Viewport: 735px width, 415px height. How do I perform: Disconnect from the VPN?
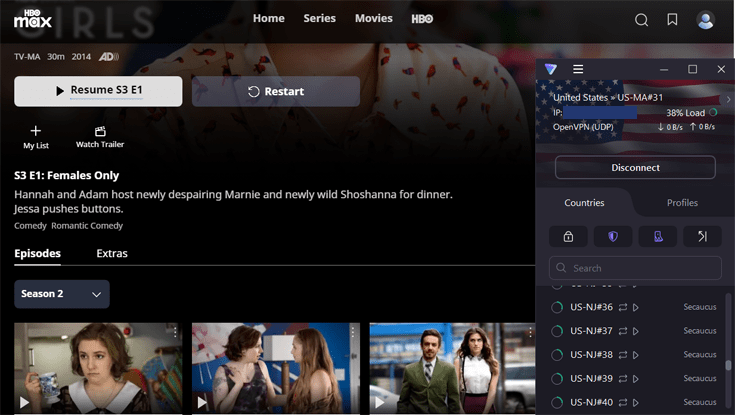point(635,167)
